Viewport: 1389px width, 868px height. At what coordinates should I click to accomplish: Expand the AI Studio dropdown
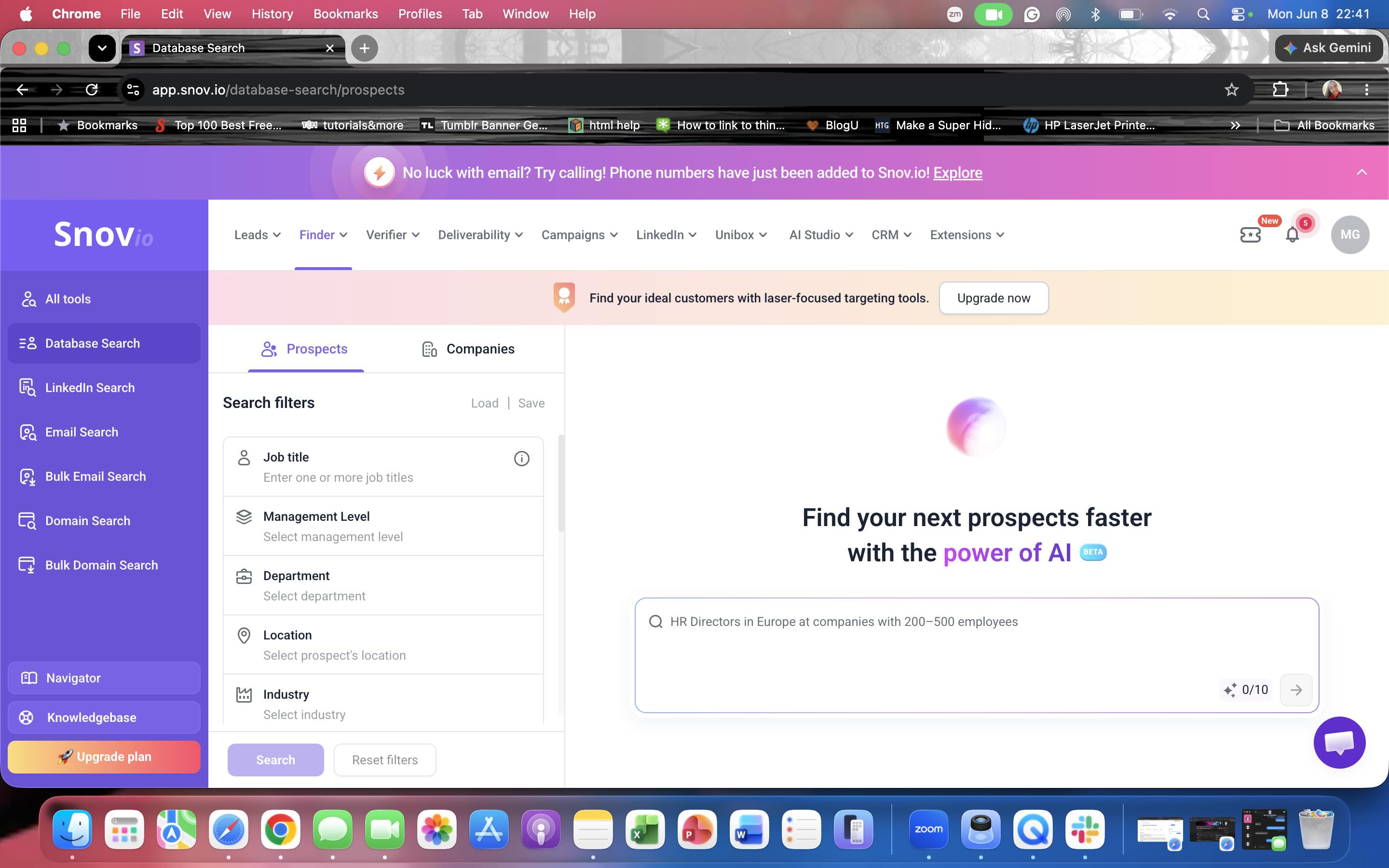click(x=821, y=235)
